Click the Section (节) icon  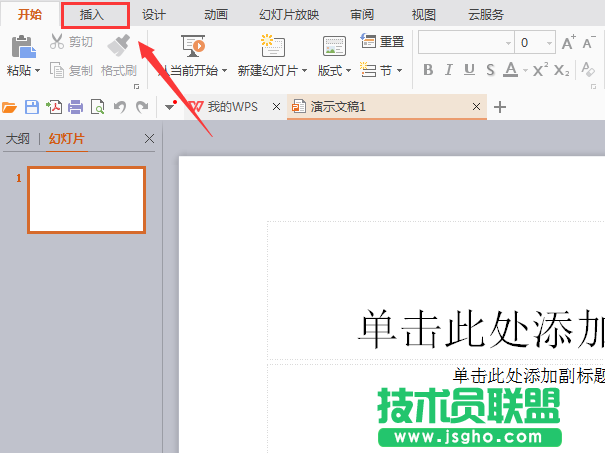coord(368,70)
